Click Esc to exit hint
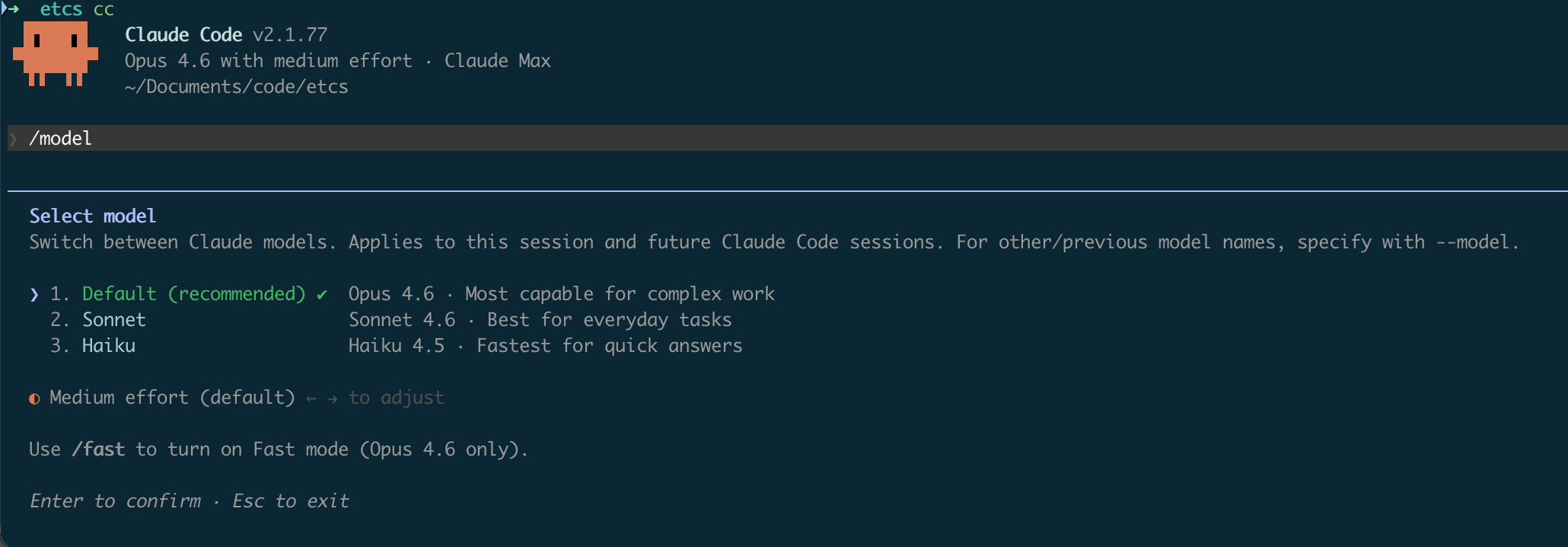 [x=291, y=501]
